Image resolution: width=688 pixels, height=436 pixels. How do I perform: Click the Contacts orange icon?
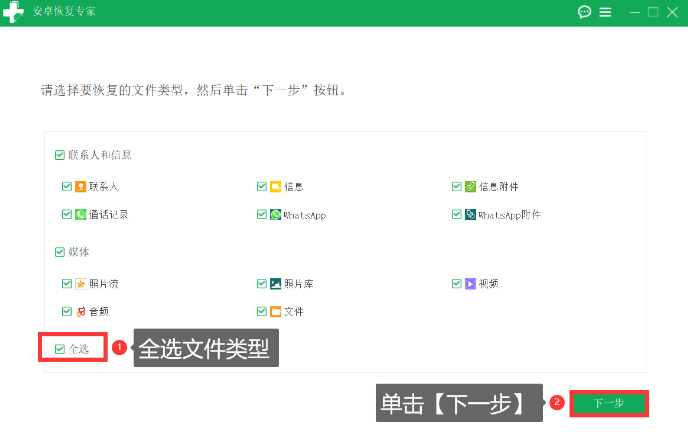(x=80, y=187)
